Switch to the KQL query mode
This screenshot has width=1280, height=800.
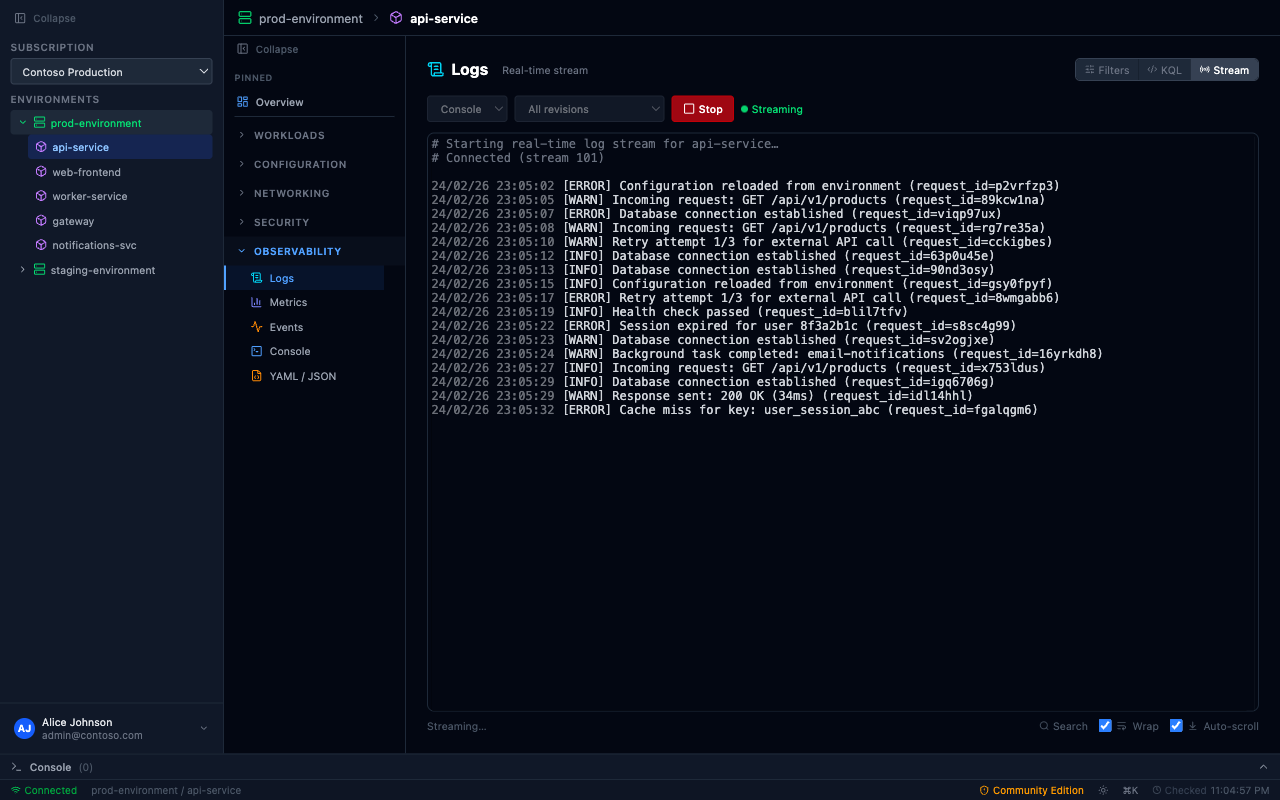click(x=1164, y=70)
